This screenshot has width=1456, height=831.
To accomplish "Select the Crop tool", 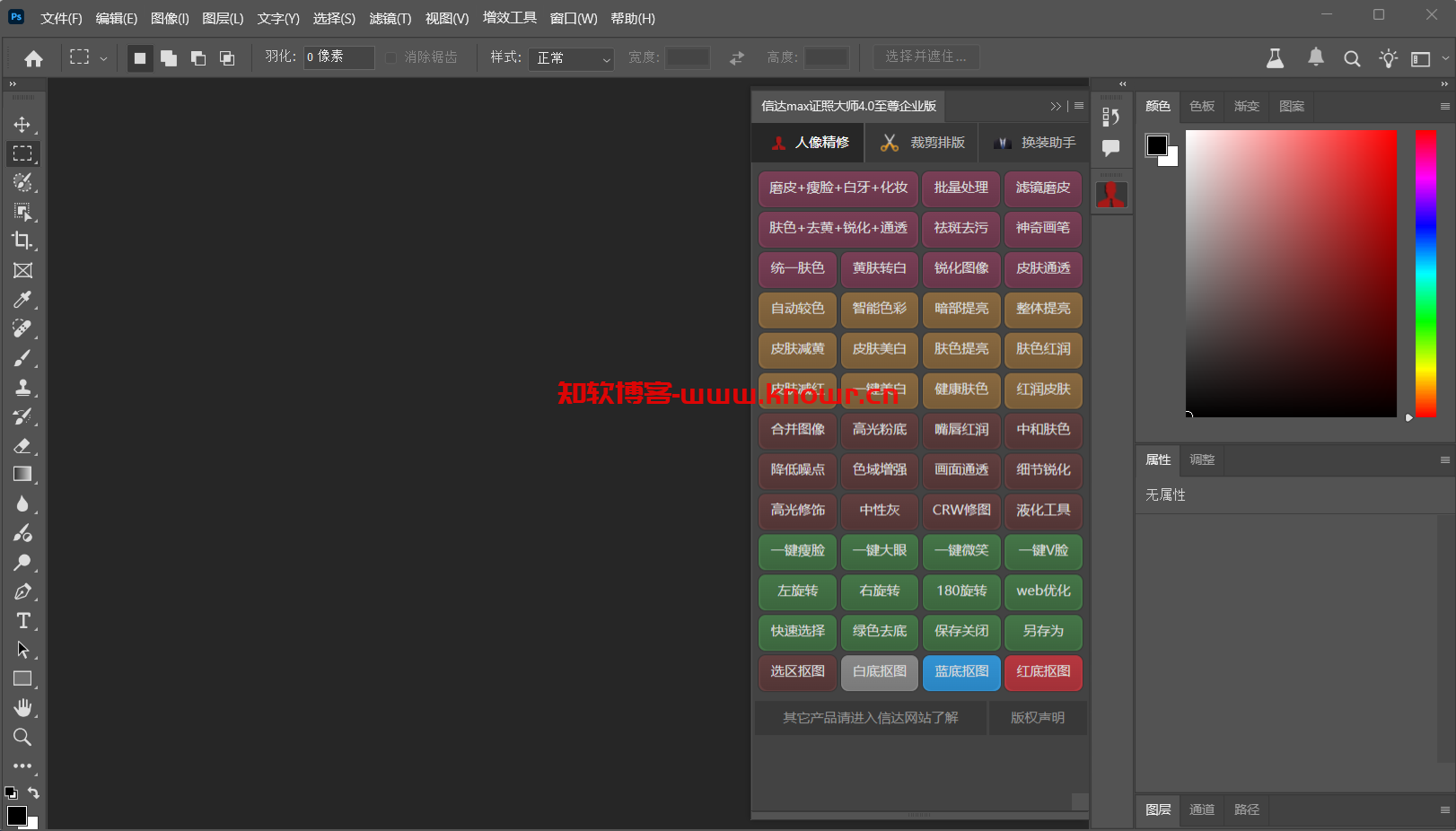I will point(22,241).
